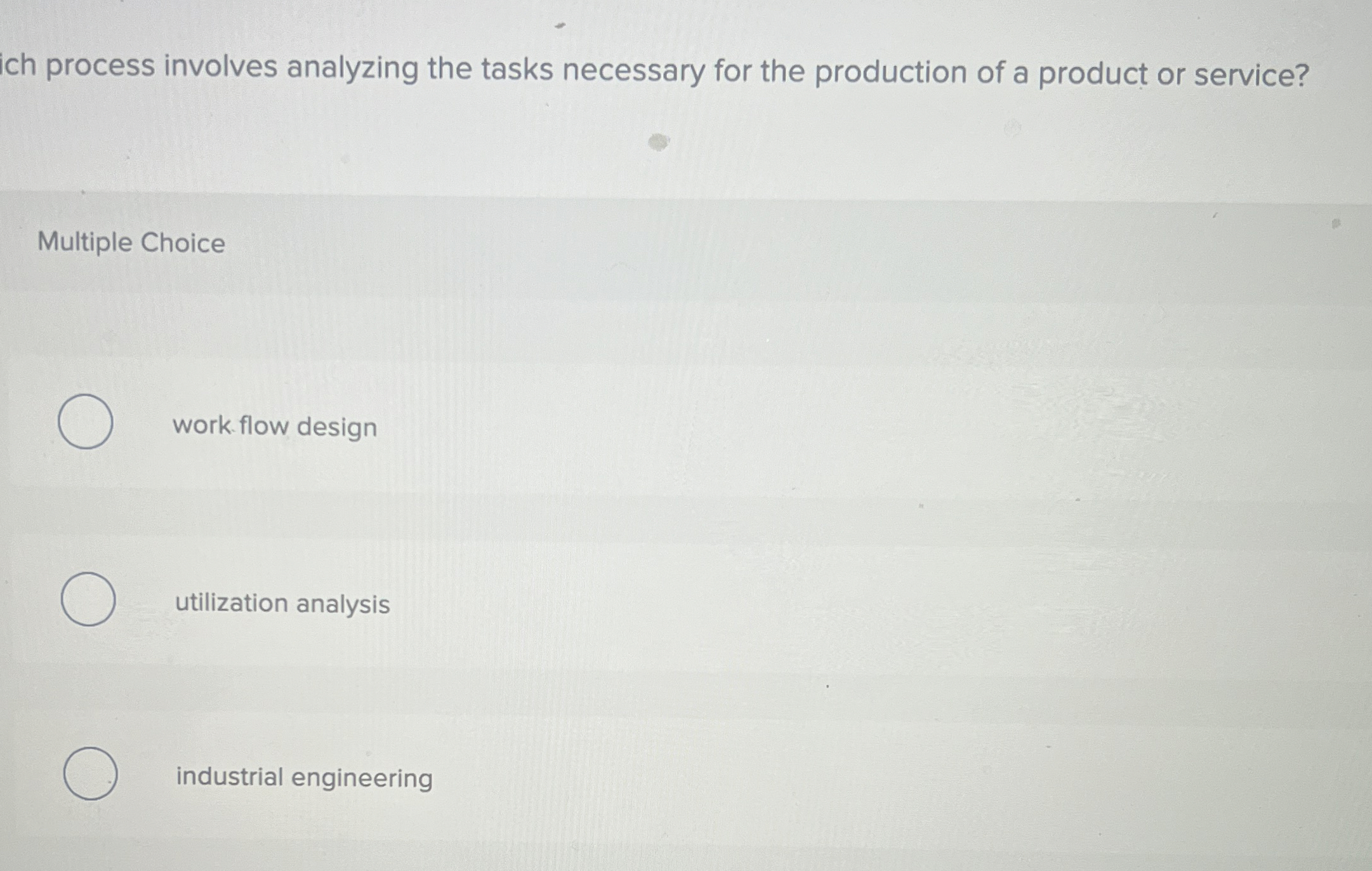Viewport: 1372px width, 871px height.
Task: Select the radio button for industrial engineering
Action: 91,773
